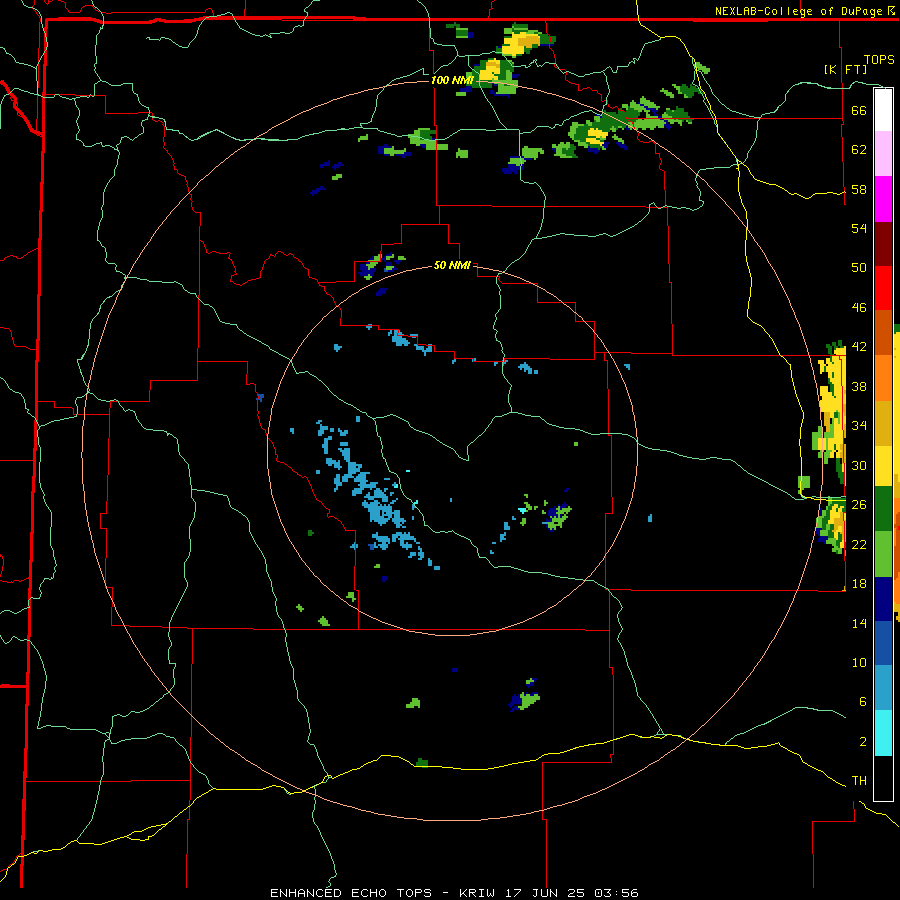Pick the gold legend band
This screenshot has width=900, height=900.
pyautogui.click(x=883, y=423)
